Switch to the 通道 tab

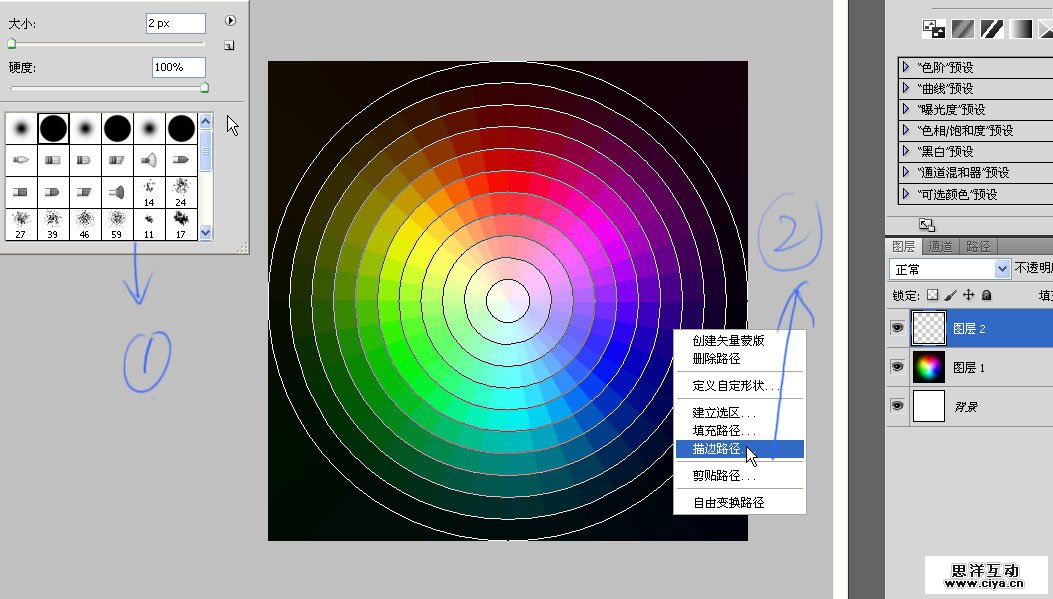click(x=940, y=246)
